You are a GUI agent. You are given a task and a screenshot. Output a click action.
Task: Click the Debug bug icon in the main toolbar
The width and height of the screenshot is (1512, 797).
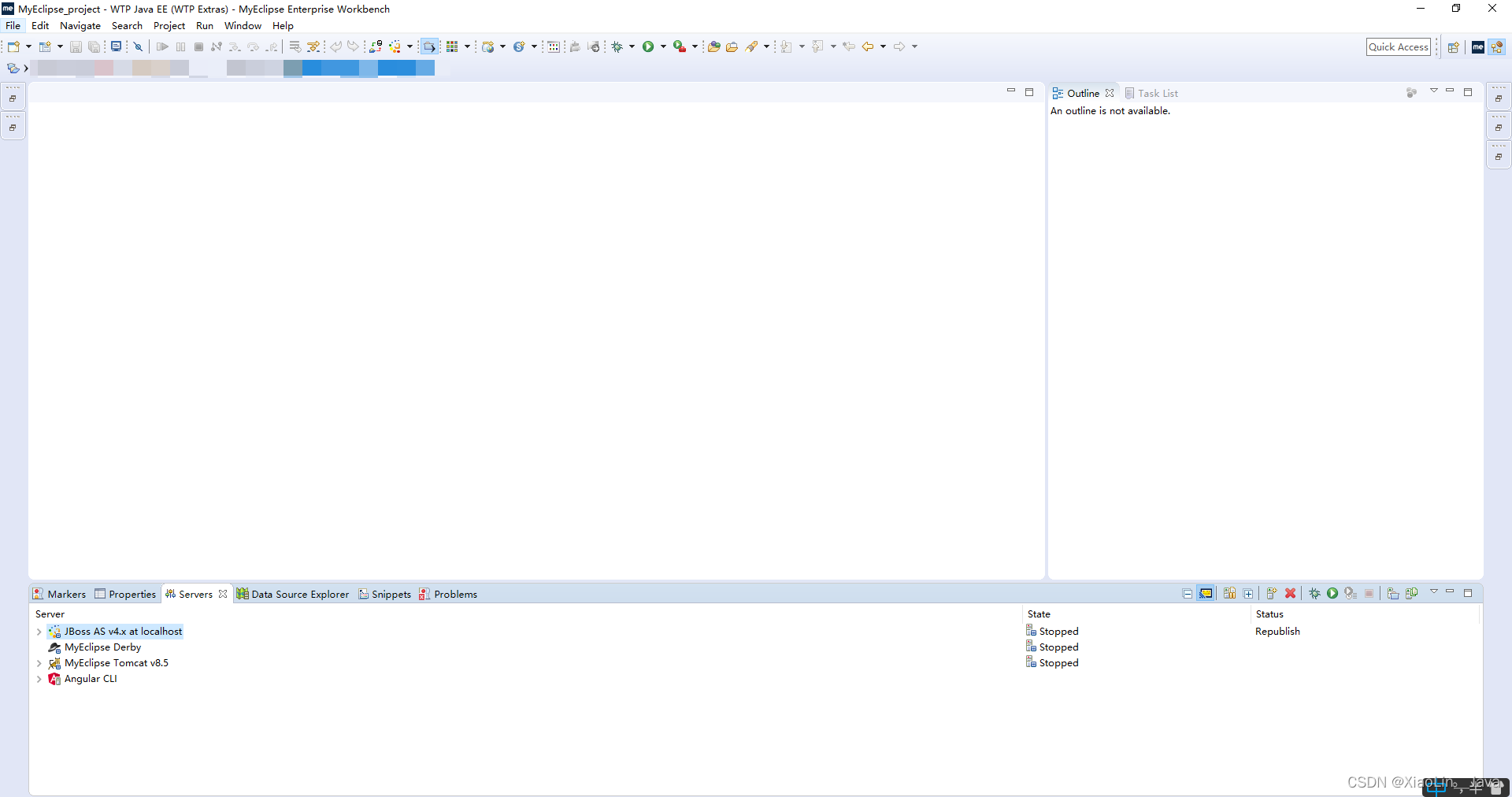(617, 46)
